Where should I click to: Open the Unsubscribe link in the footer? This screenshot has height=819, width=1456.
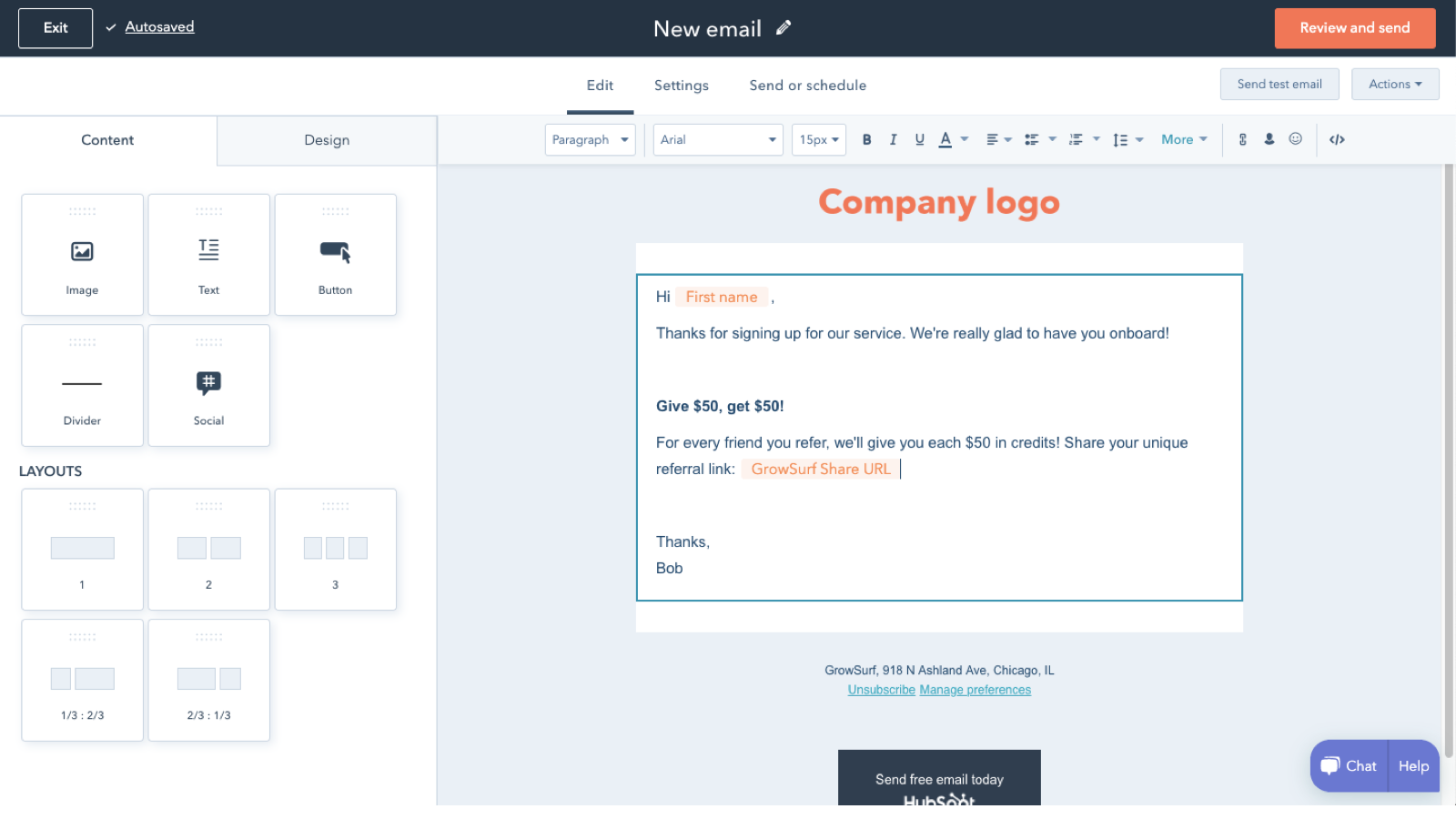tap(881, 690)
